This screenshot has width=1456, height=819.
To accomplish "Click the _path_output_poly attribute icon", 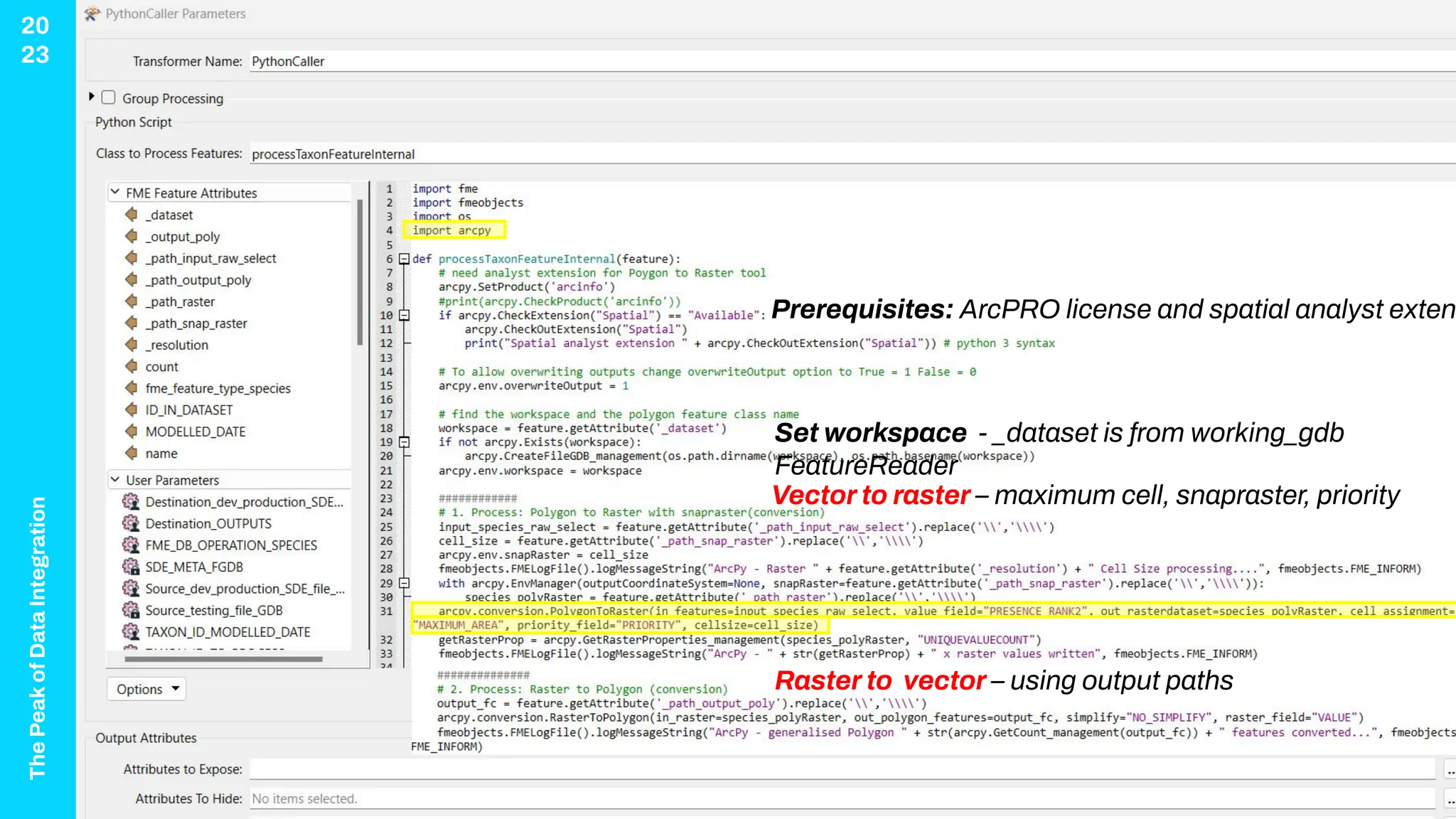I will point(132,279).
